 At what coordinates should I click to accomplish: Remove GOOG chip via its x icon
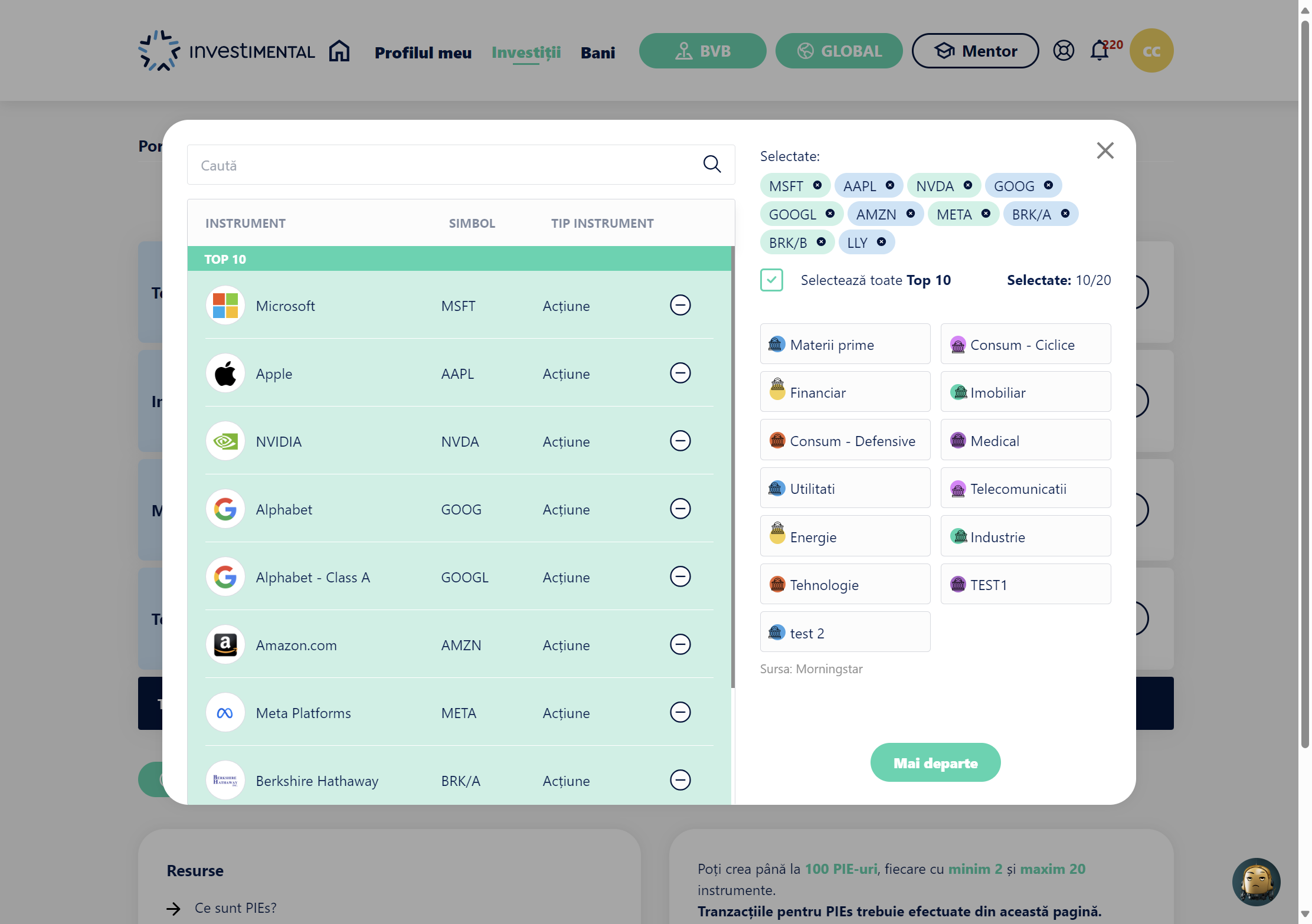(1048, 185)
